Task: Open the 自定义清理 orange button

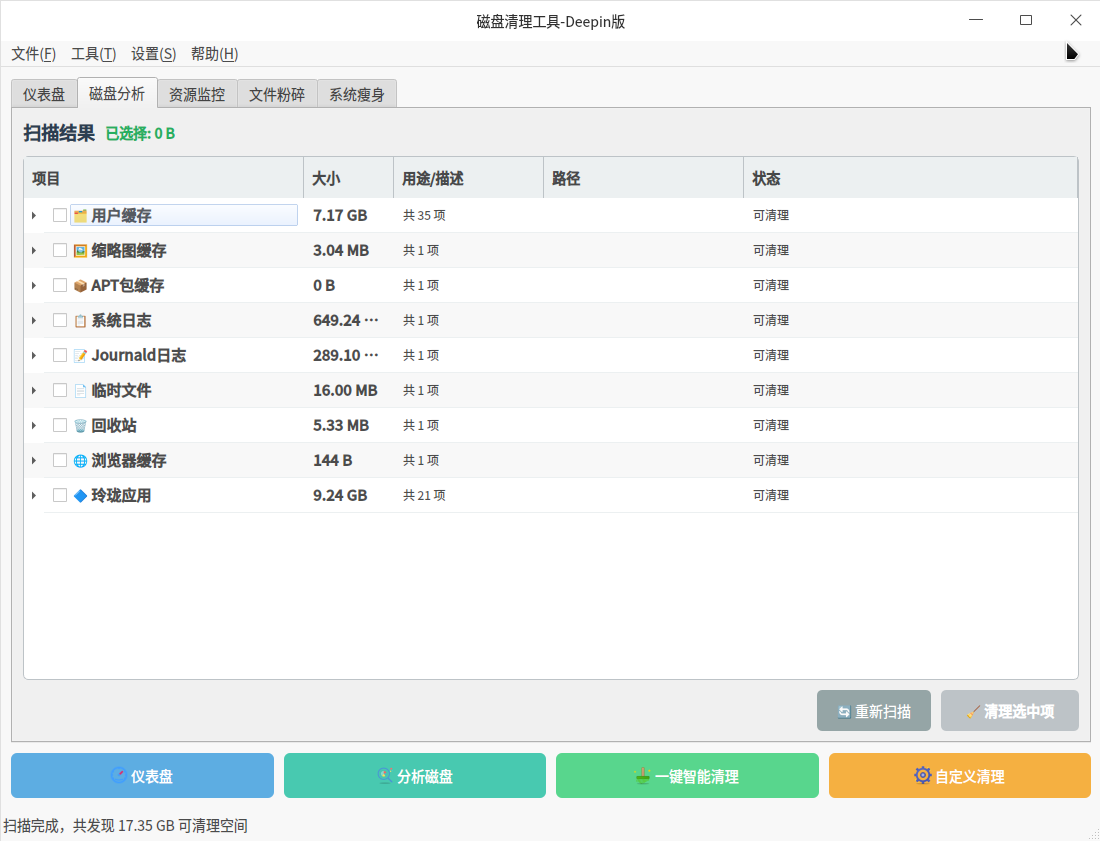Action: coord(959,776)
